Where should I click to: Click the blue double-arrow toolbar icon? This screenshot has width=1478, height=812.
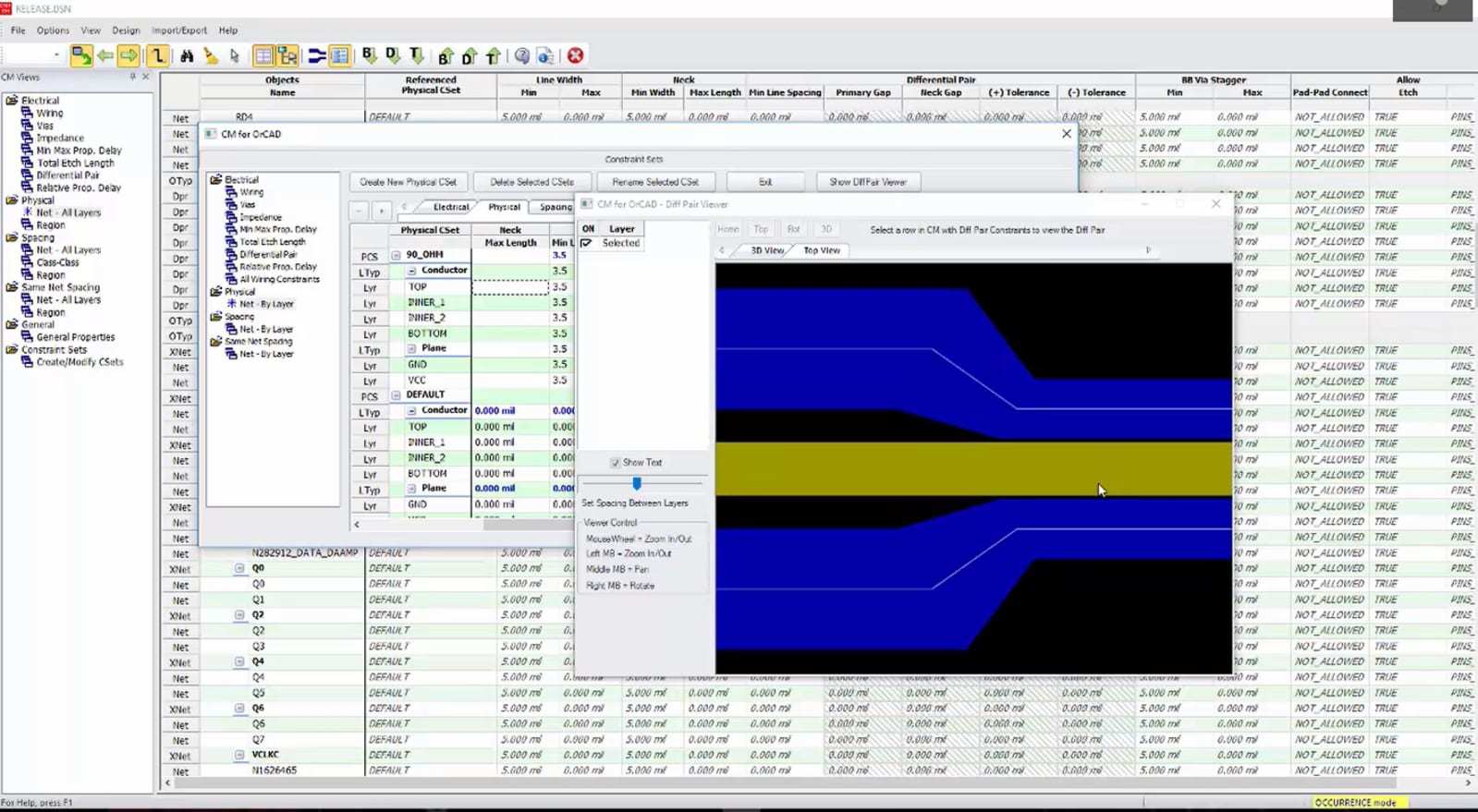(x=316, y=56)
